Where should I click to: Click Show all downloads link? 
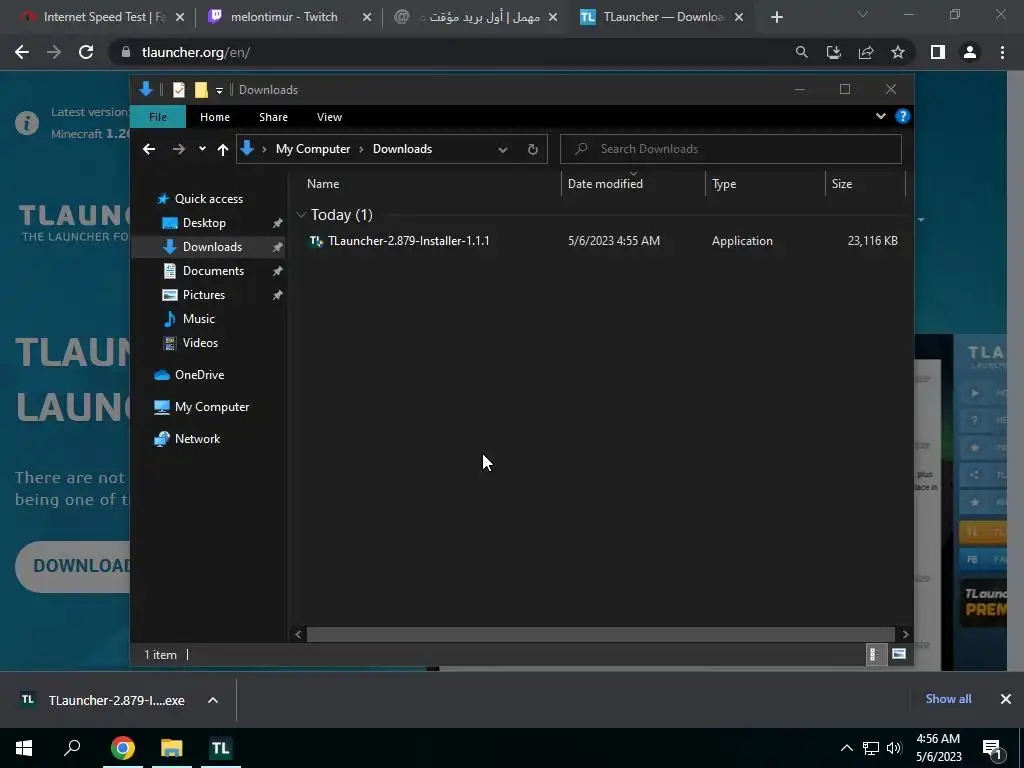[x=948, y=699]
